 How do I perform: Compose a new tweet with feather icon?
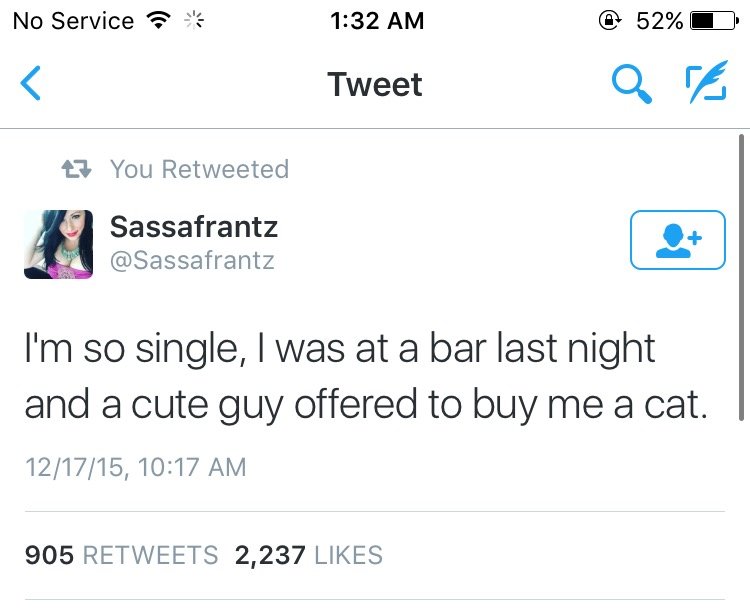[x=705, y=85]
